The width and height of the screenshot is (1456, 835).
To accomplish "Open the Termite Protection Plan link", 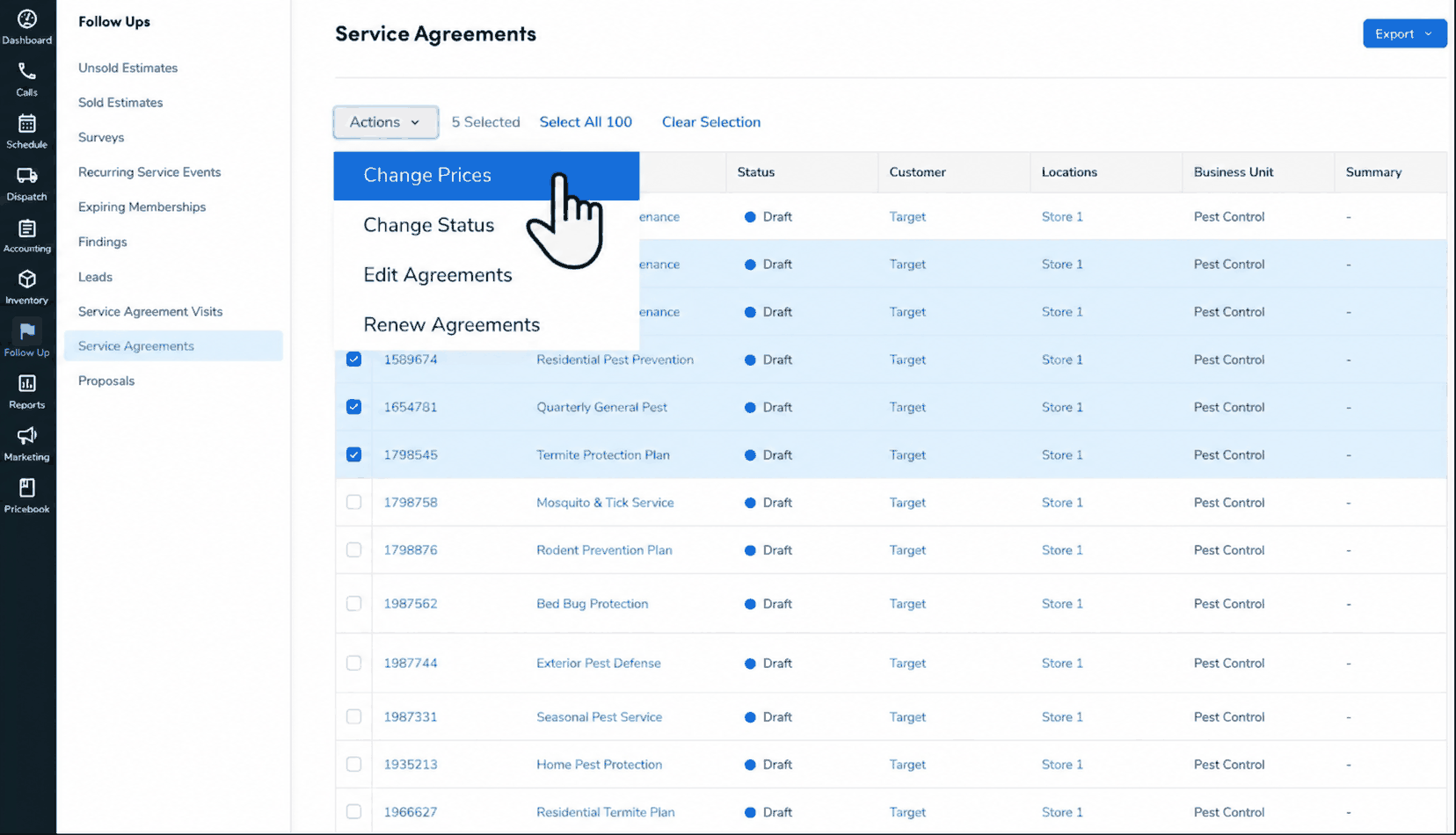I will [x=603, y=455].
